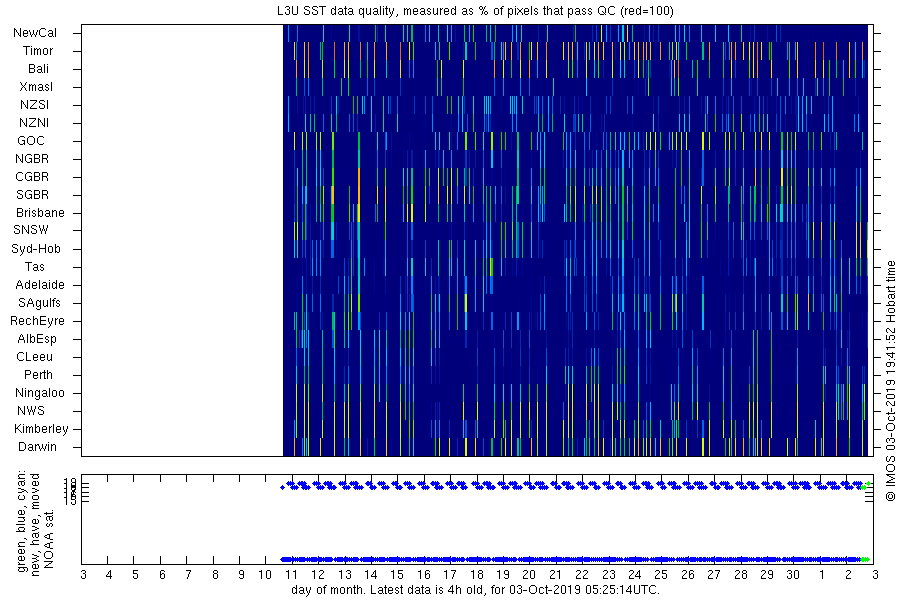Click the Kimberley region label
Image resolution: width=900 pixels, height=600 pixels.
[41, 429]
